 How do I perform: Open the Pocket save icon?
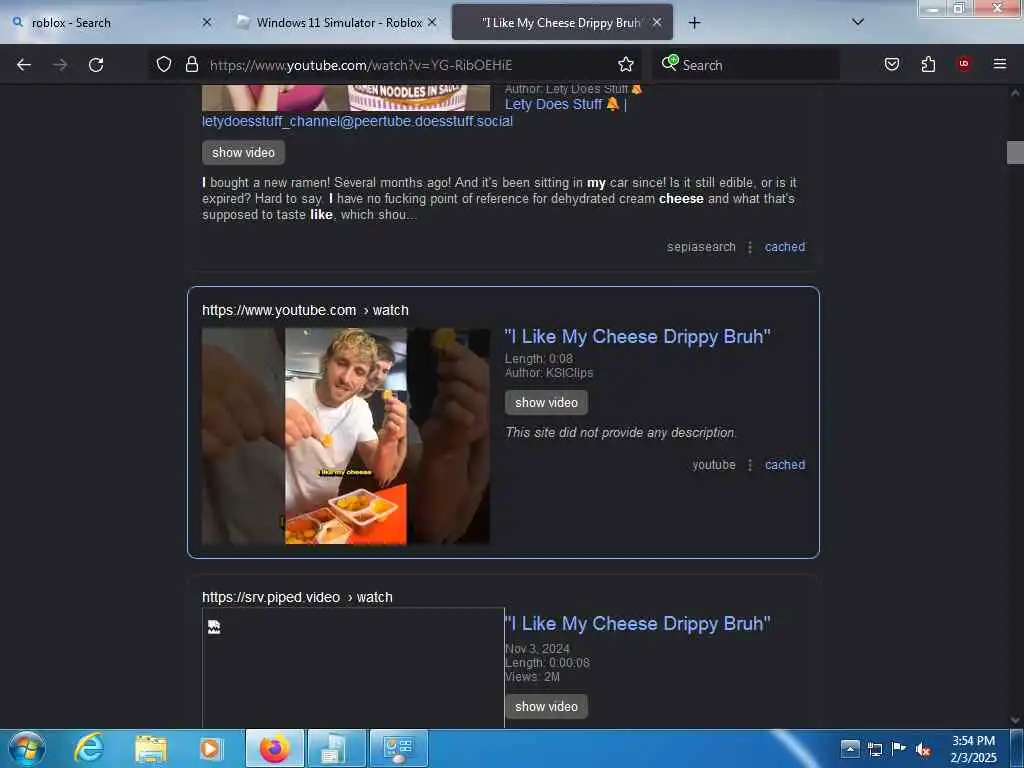[891, 64]
